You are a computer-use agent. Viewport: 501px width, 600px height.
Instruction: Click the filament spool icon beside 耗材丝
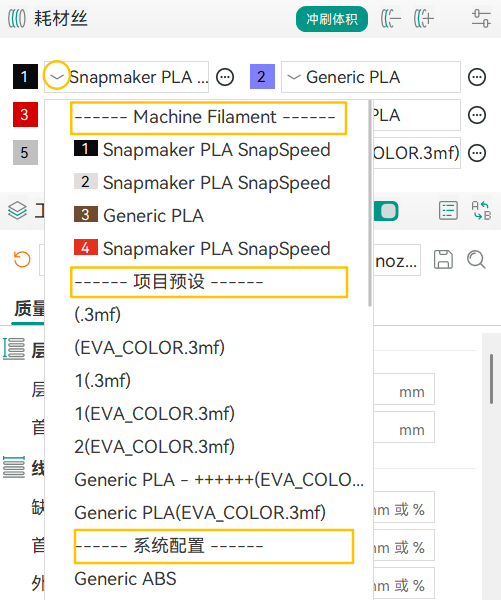coord(17,18)
